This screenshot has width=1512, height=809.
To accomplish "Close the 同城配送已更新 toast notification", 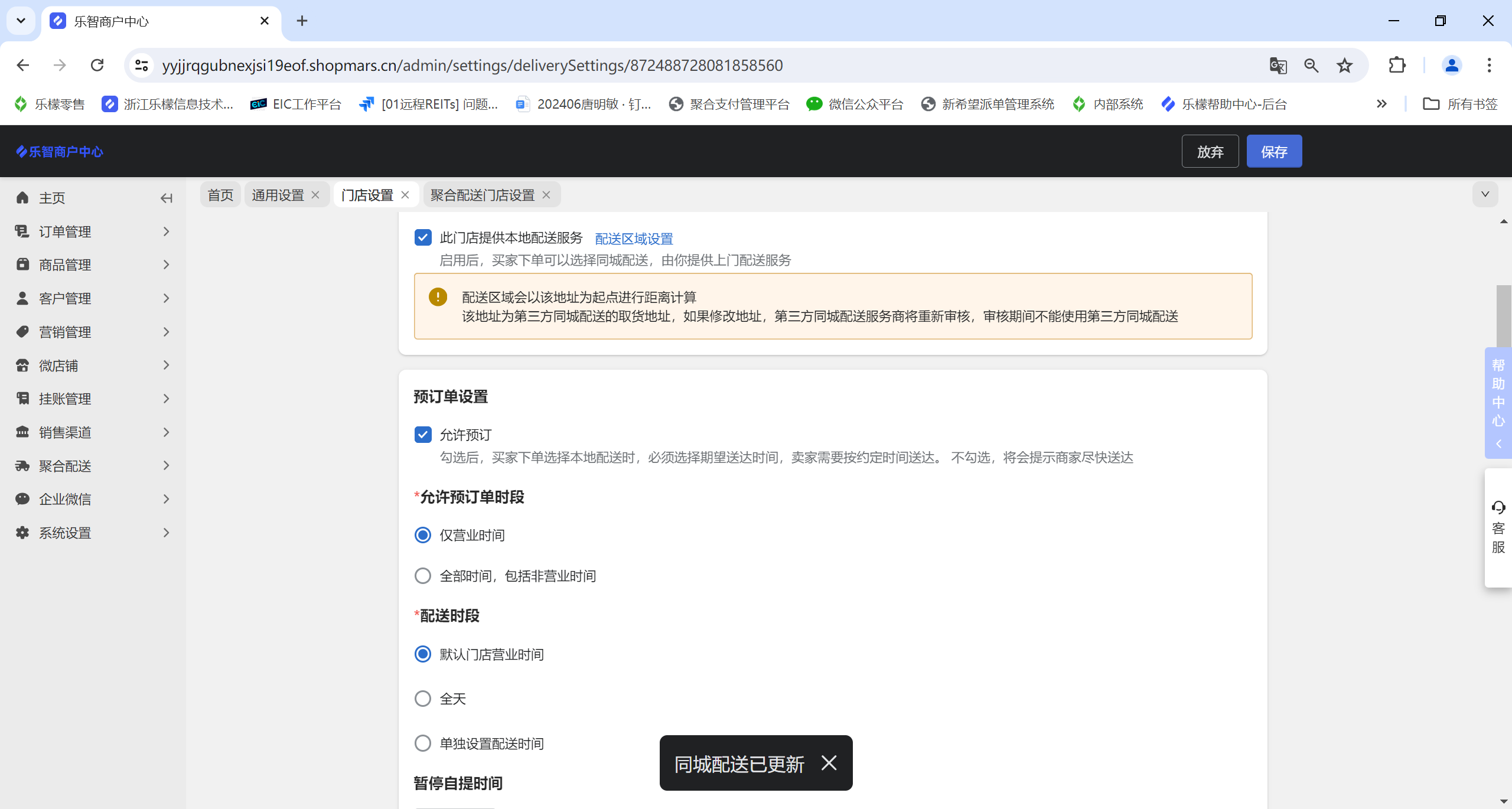I will [x=829, y=763].
